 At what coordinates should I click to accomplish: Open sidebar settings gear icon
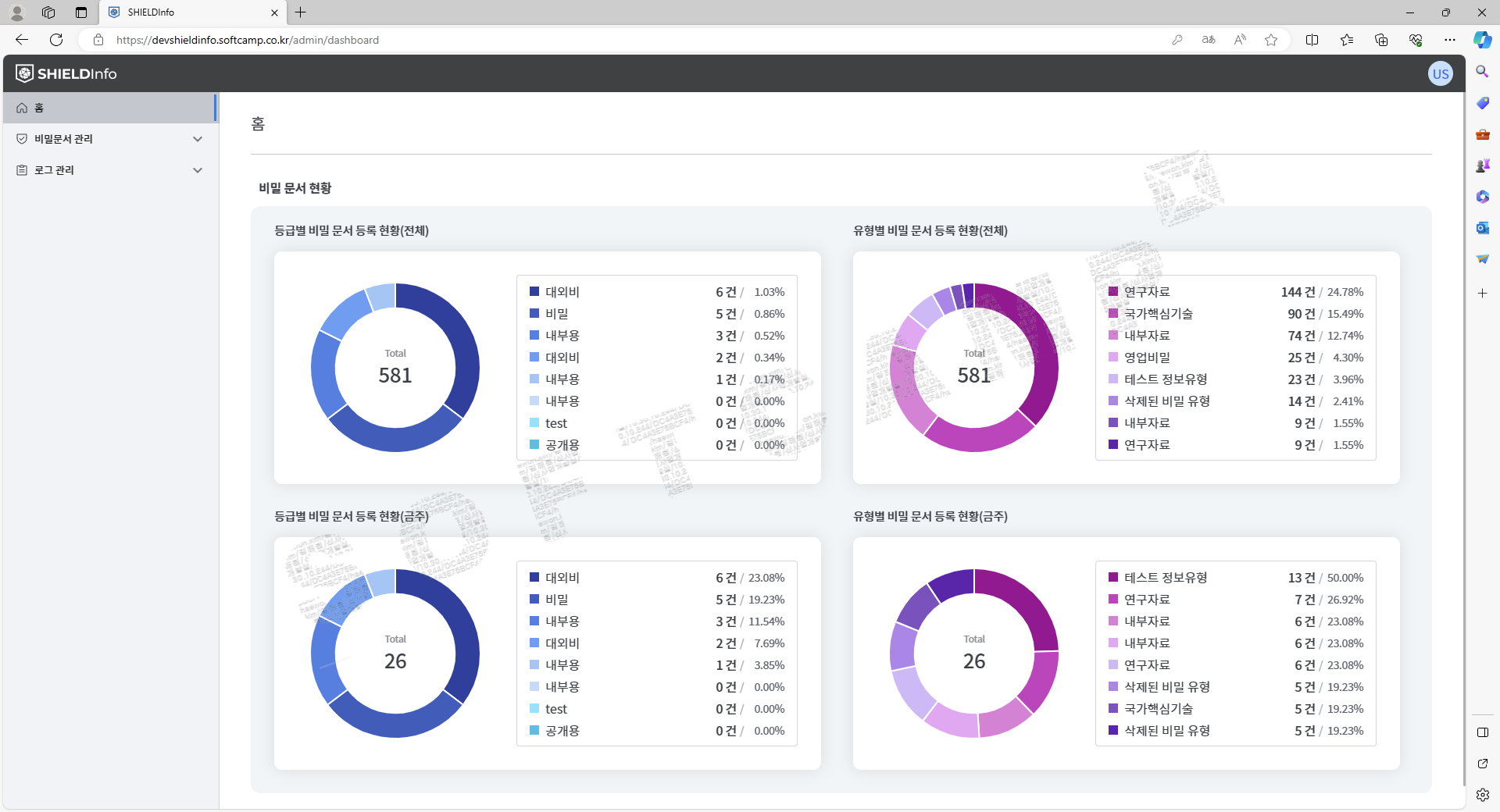1482,795
